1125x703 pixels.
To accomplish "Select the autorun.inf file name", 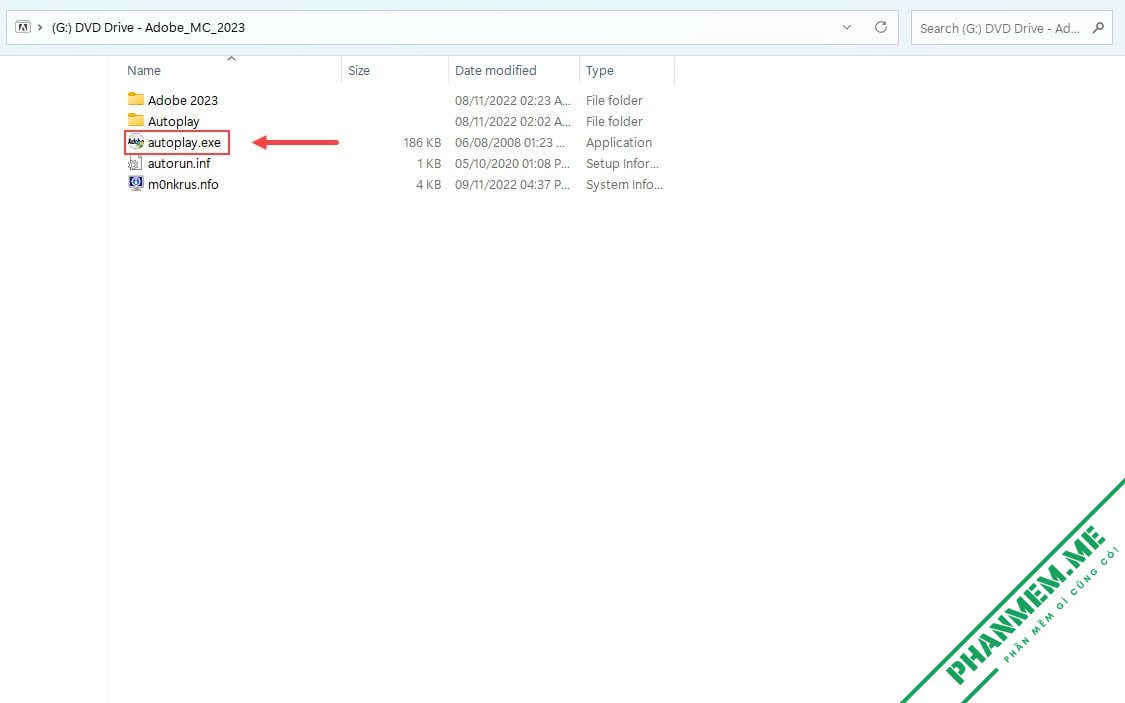I will coord(179,163).
